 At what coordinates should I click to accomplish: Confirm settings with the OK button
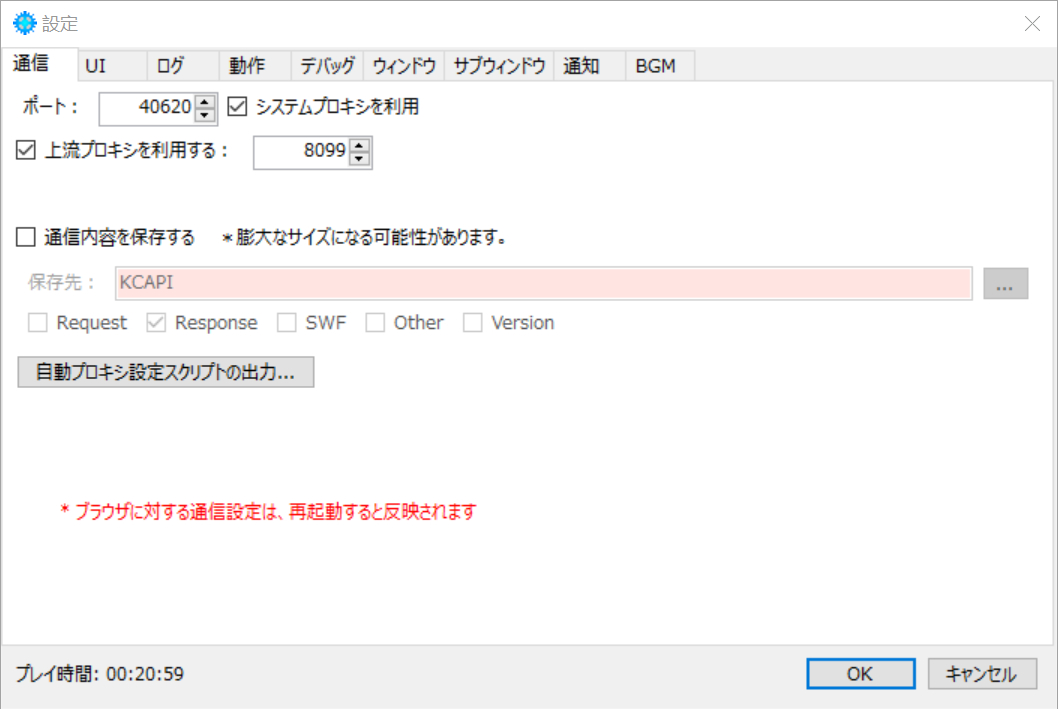[x=861, y=673]
